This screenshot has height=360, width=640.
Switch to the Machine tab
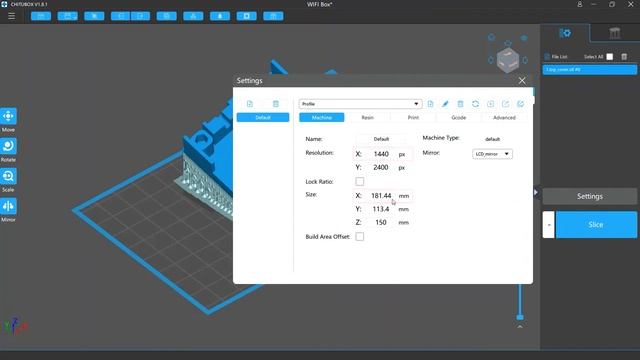[x=322, y=118]
